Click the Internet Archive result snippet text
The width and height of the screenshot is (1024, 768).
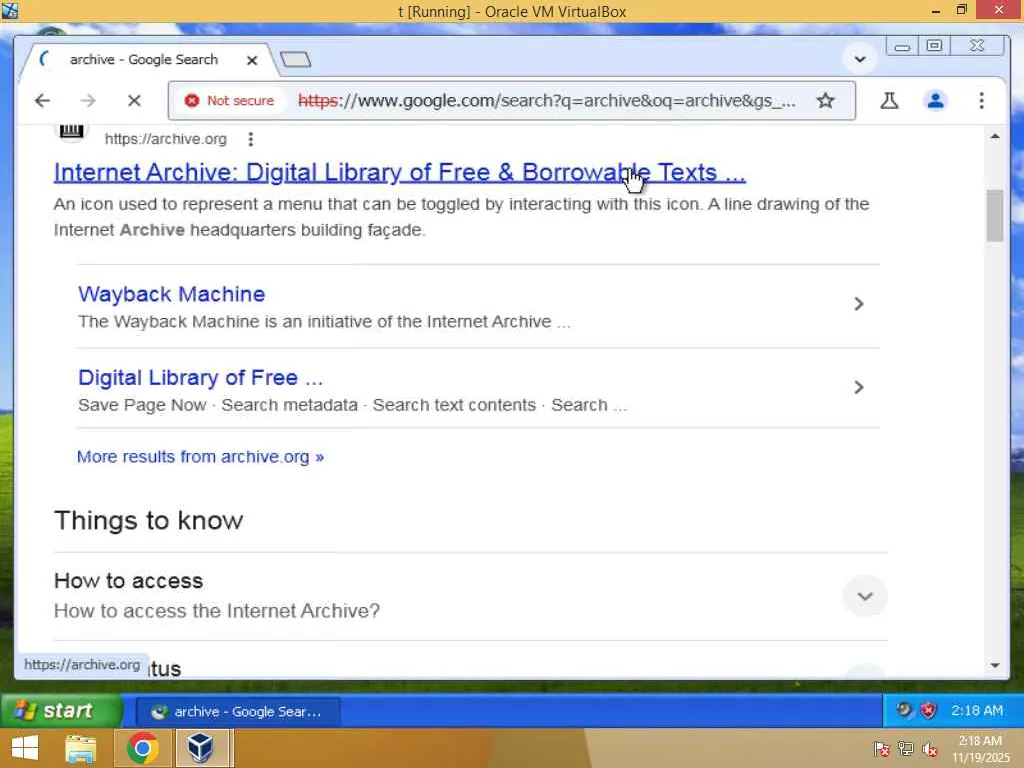461,217
